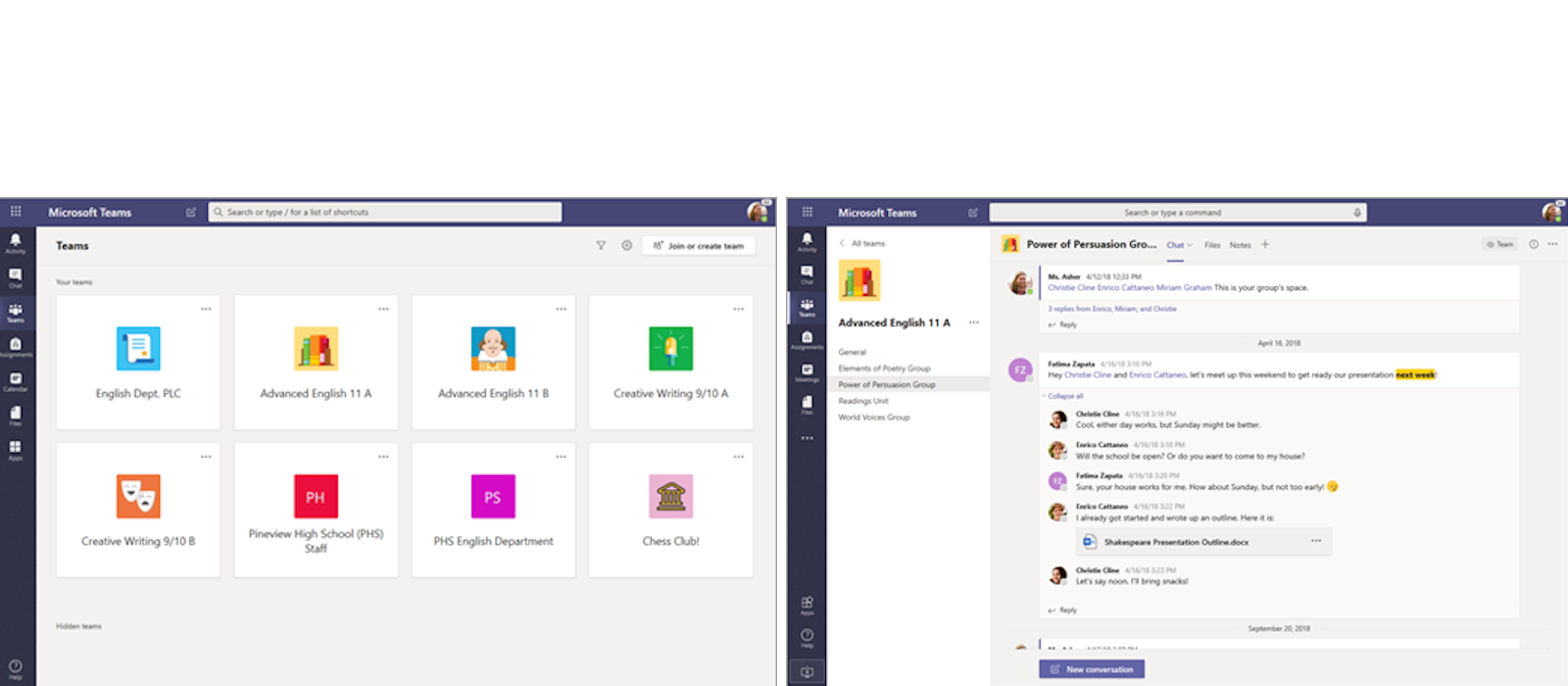The width and height of the screenshot is (1568, 686).
Task: Click the new chat compose icon in left window
Action: click(191, 212)
